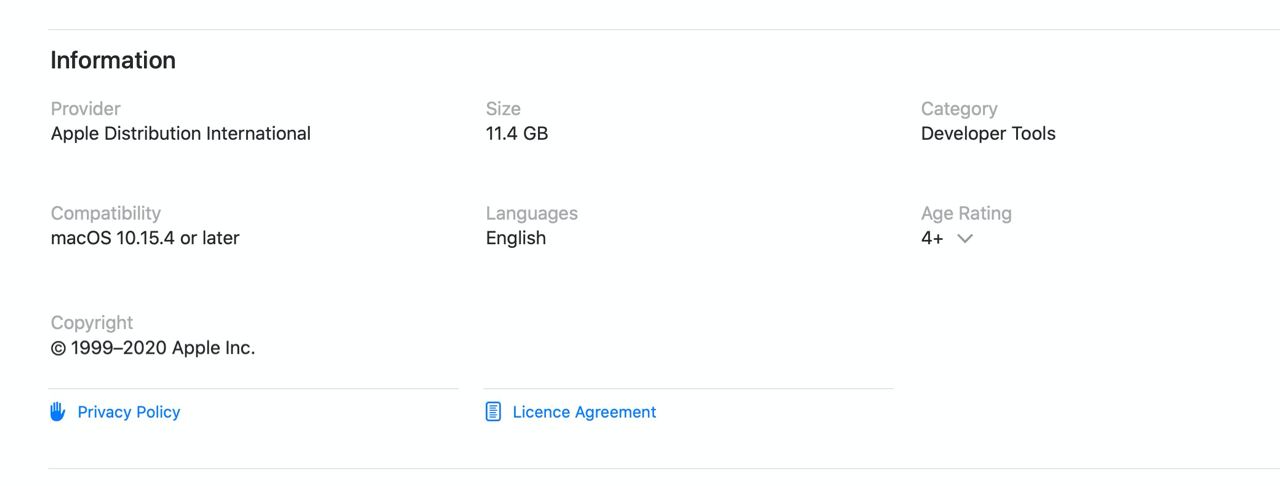Screen dimensions: 1280x486
Task: Click the Copyright label
Action: point(92,323)
